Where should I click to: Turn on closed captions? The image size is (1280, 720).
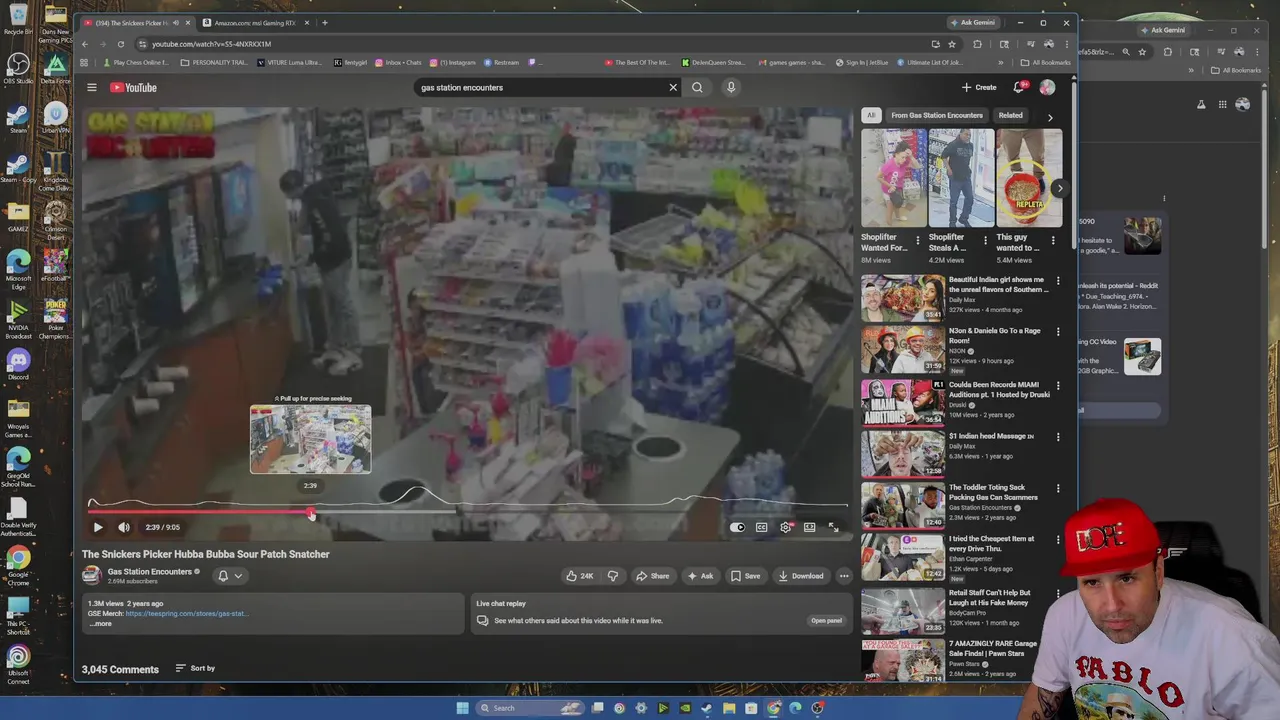click(761, 527)
